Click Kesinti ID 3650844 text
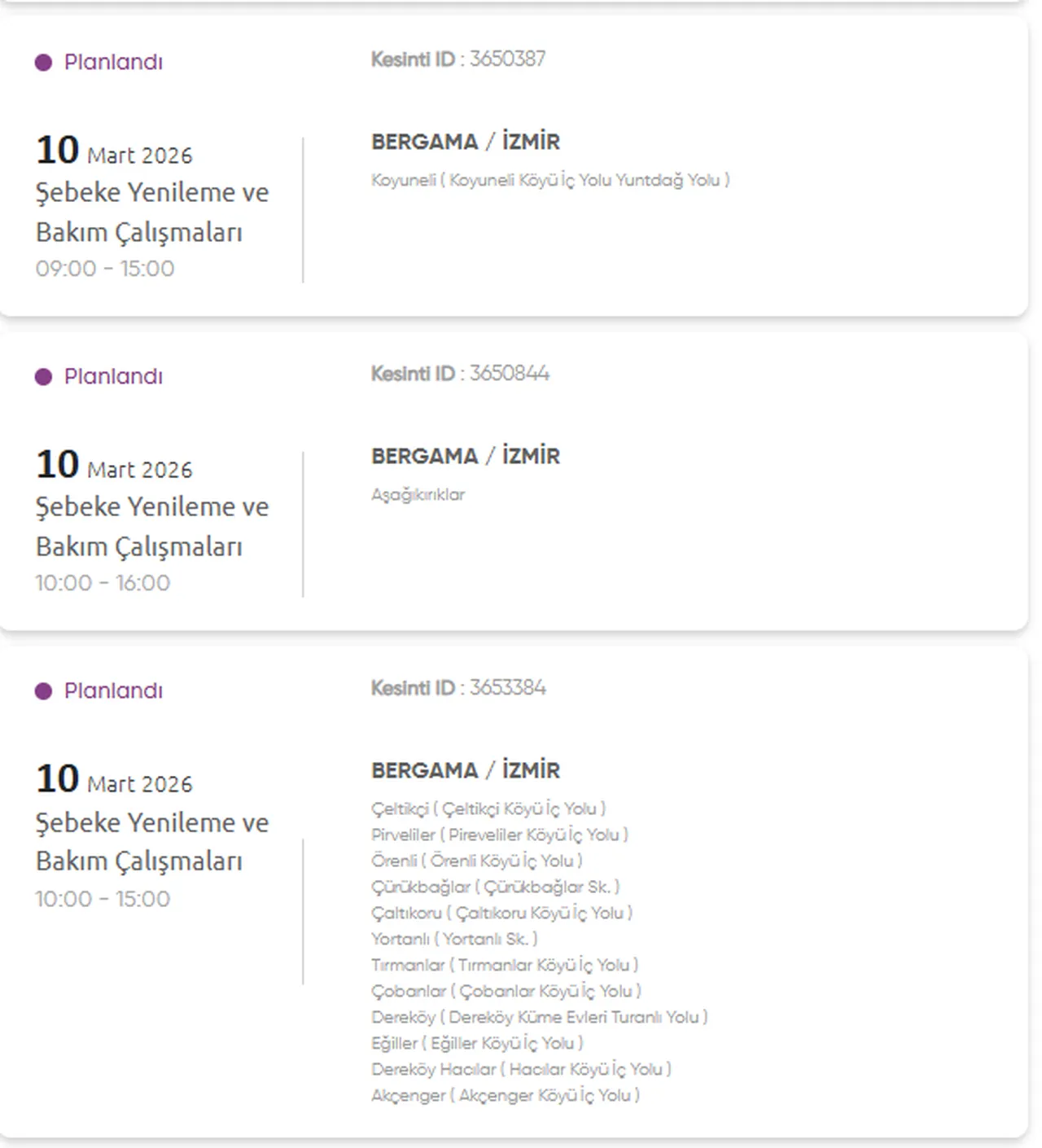1042x1148 pixels. (x=460, y=374)
